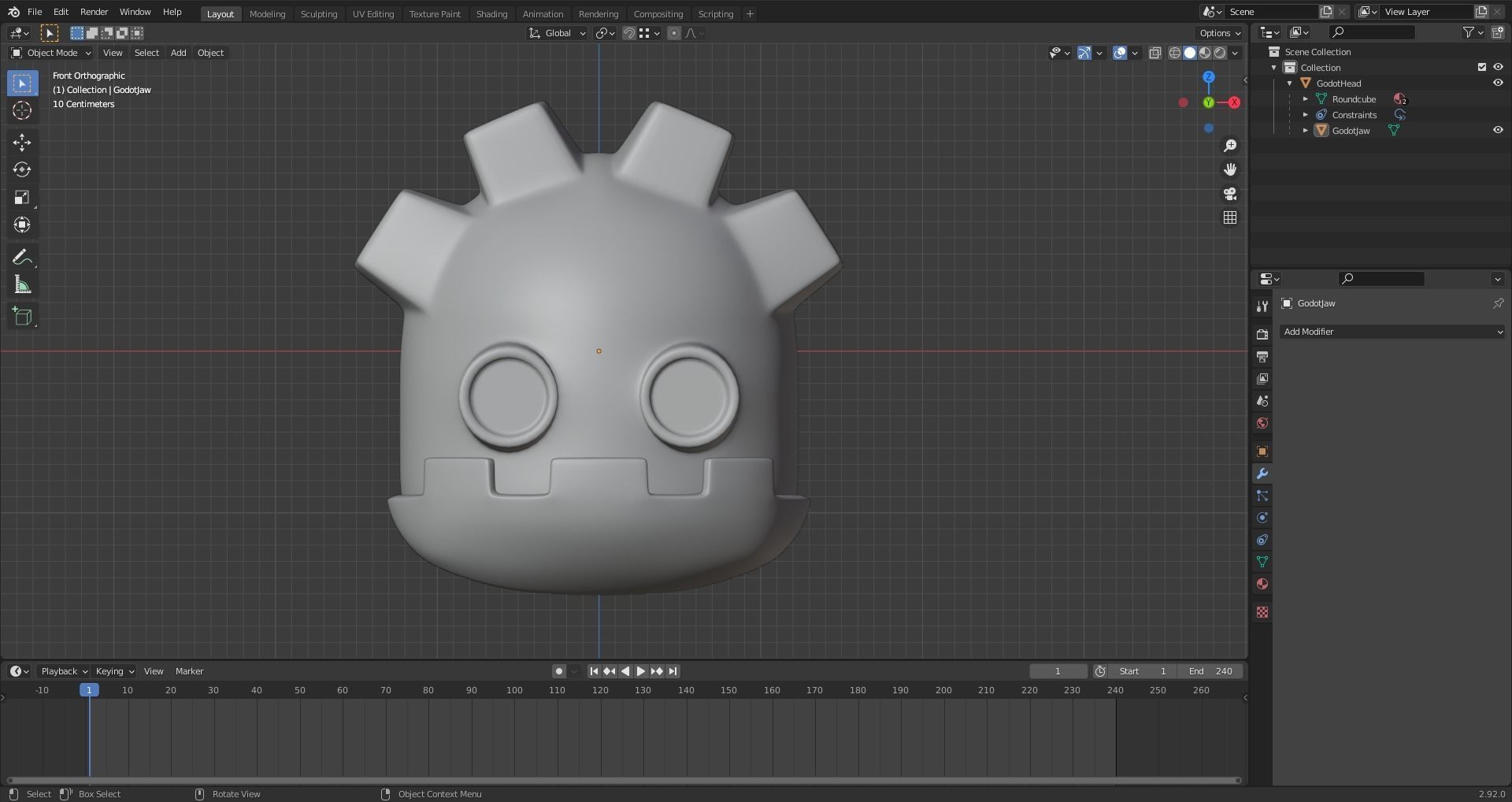Toggle snapping magnet
The height and width of the screenshot is (802, 1512).
pyautogui.click(x=628, y=33)
